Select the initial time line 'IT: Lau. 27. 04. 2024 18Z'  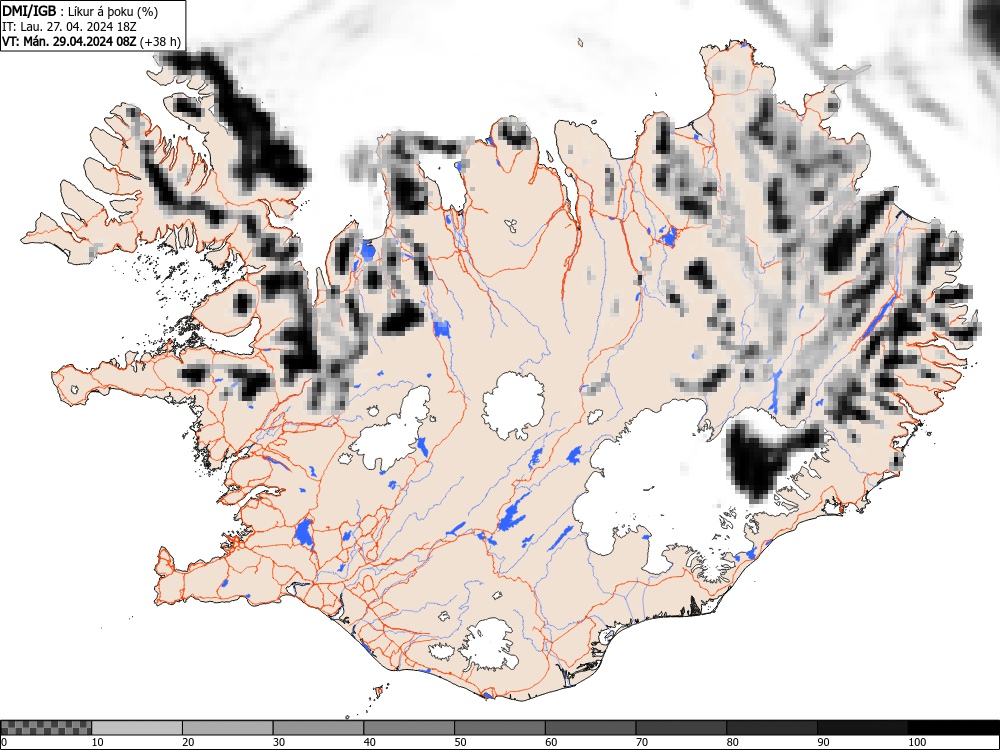[70, 27]
